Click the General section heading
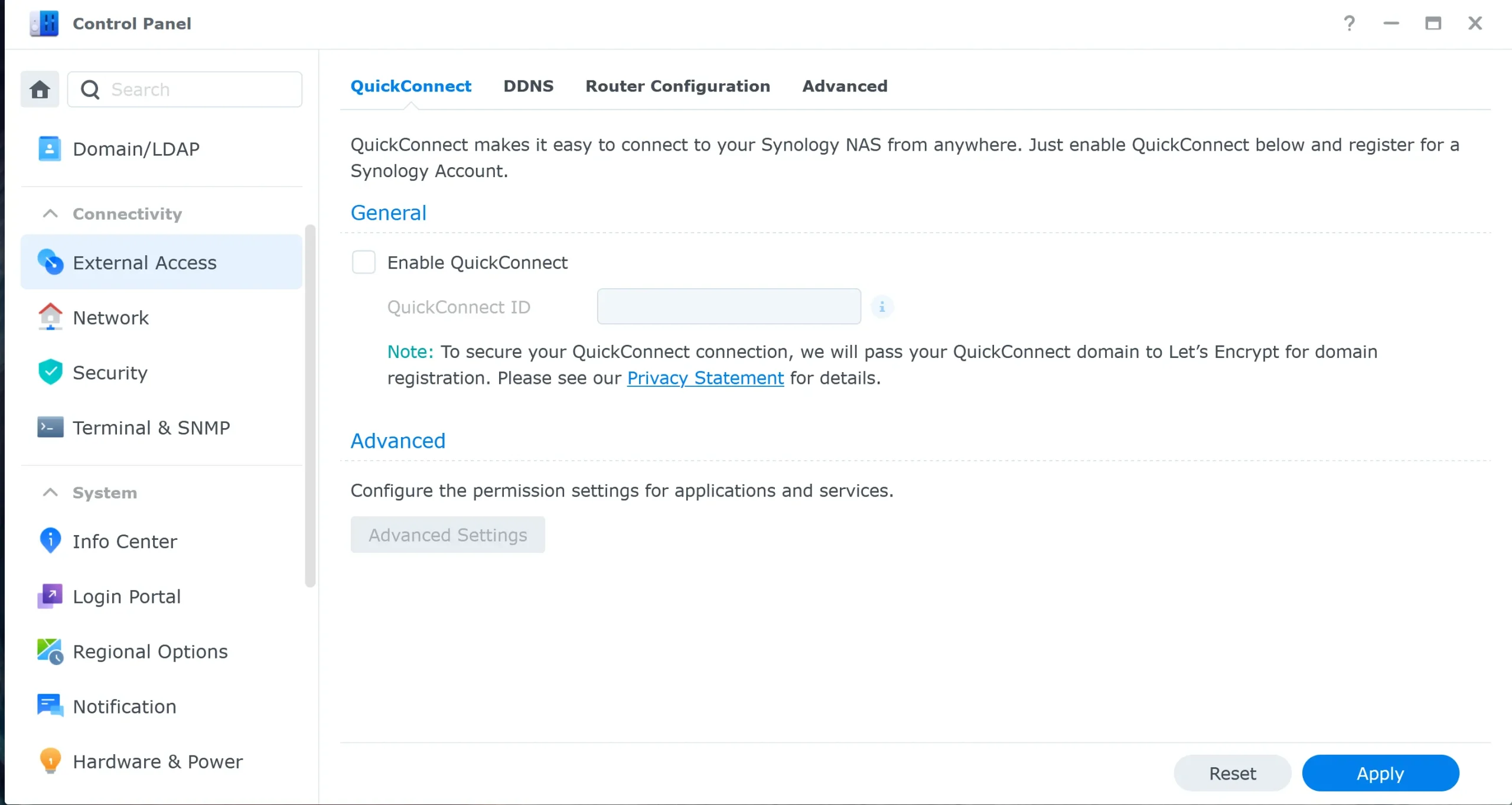 (x=388, y=213)
